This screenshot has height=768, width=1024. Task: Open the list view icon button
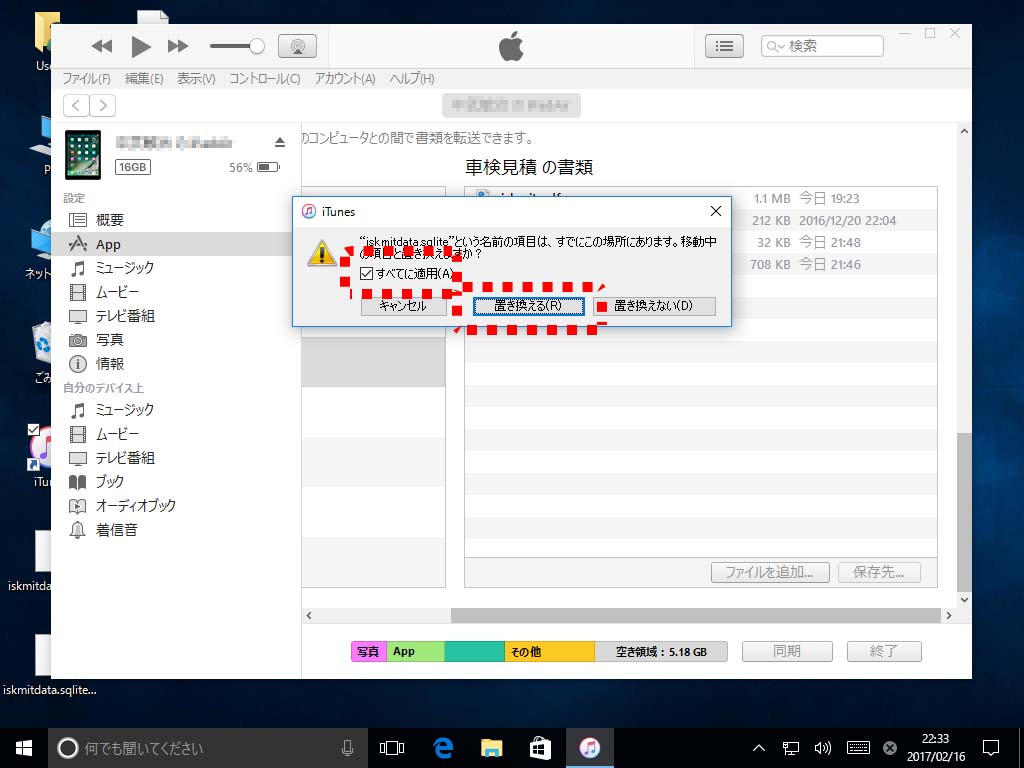pyautogui.click(x=724, y=46)
